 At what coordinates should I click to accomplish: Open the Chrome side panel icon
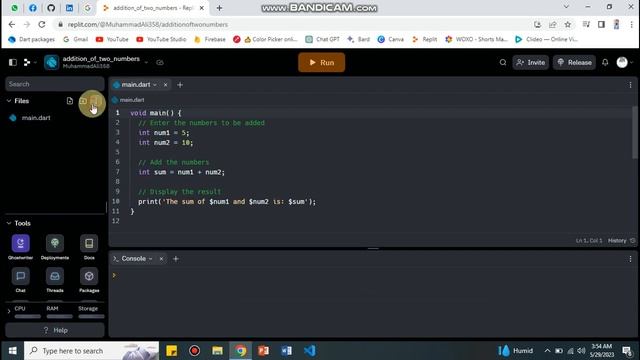tap(601, 24)
